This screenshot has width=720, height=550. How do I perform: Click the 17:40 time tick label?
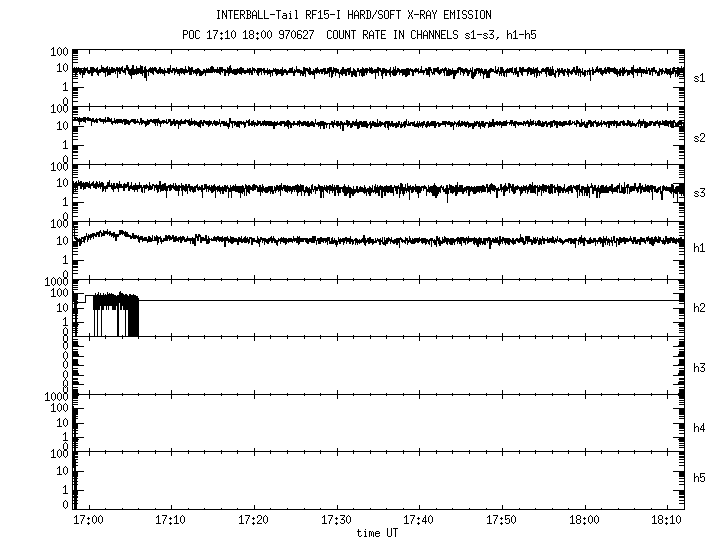point(419,521)
